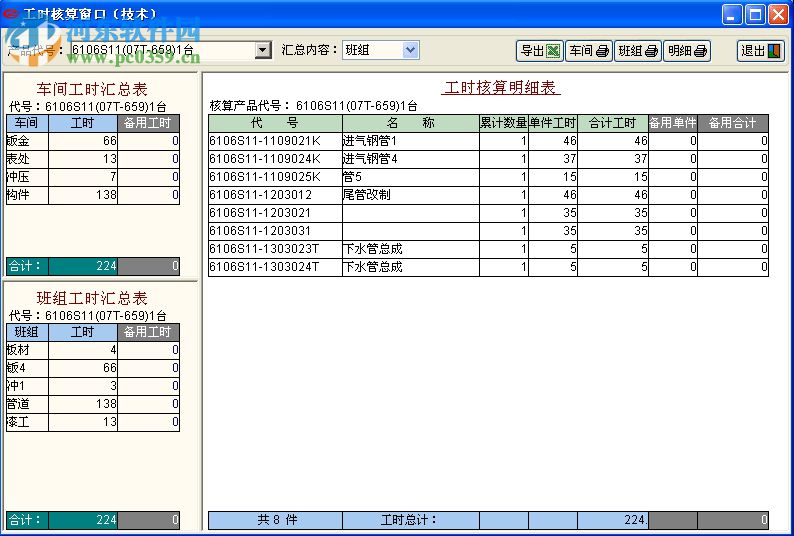Screen dimensions: 794x536
Task: Click the app icon in title bar
Action: [x=11, y=14]
